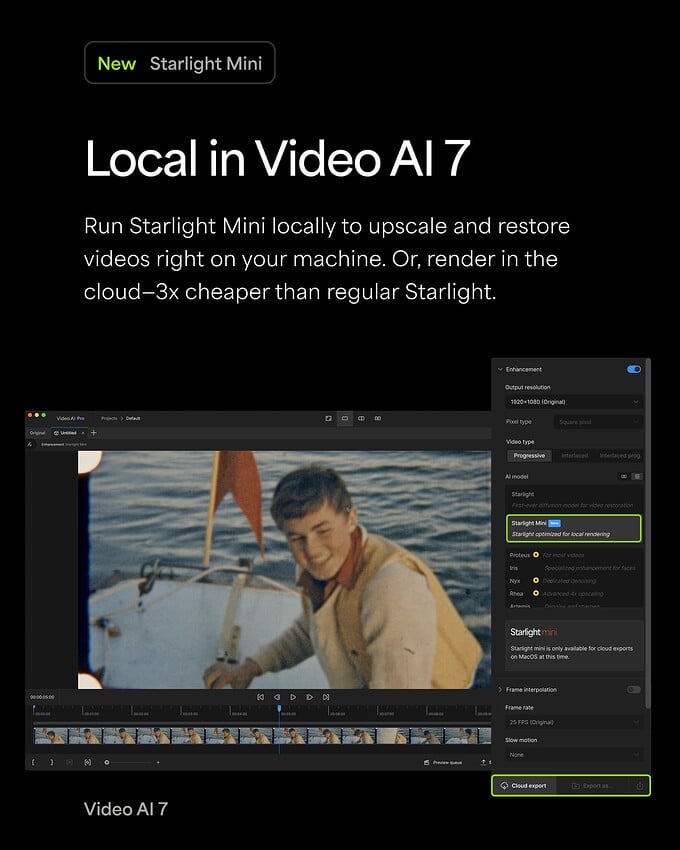Select the Nyx AI model

[574, 581]
